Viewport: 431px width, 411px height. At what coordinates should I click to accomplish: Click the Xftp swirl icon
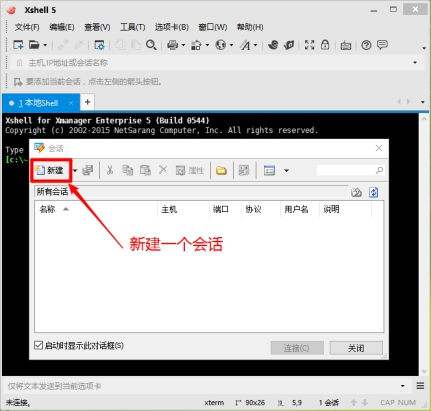pos(273,45)
